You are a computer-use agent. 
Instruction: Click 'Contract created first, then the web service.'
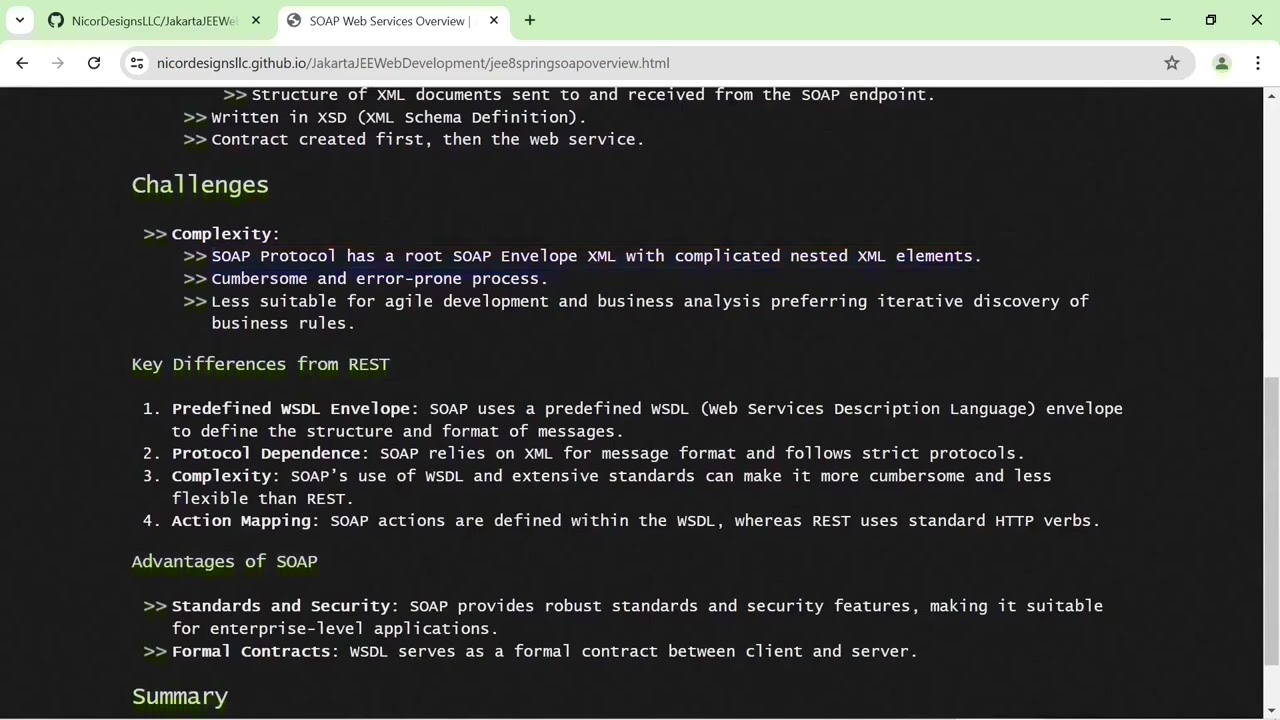point(428,139)
